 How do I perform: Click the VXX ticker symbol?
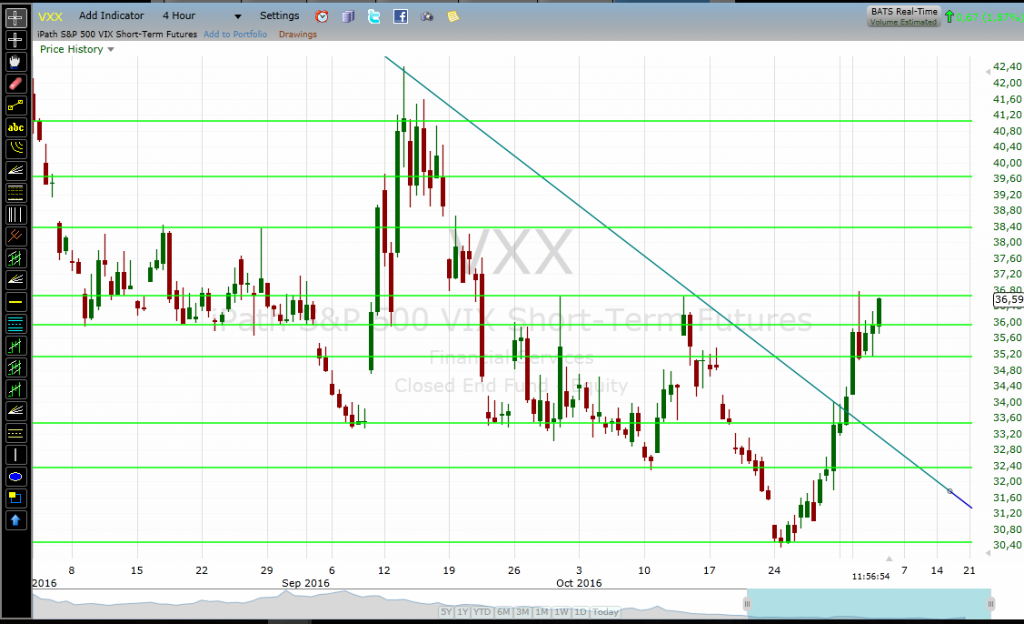point(50,16)
